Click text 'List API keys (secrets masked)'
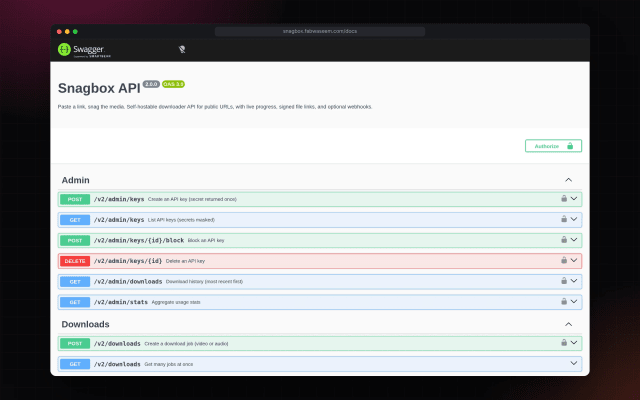This screenshot has width=640, height=400. pyautogui.click(x=181, y=220)
